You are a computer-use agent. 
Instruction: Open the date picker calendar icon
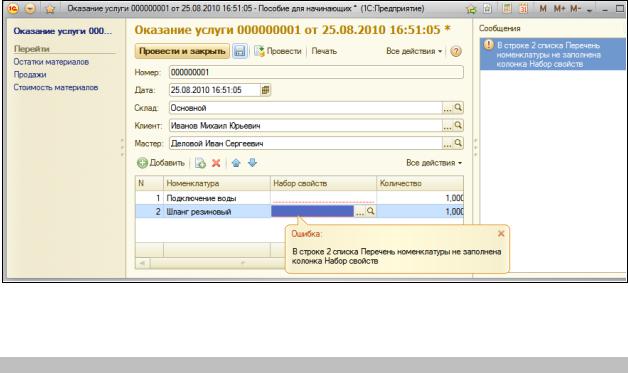[x=265, y=90]
